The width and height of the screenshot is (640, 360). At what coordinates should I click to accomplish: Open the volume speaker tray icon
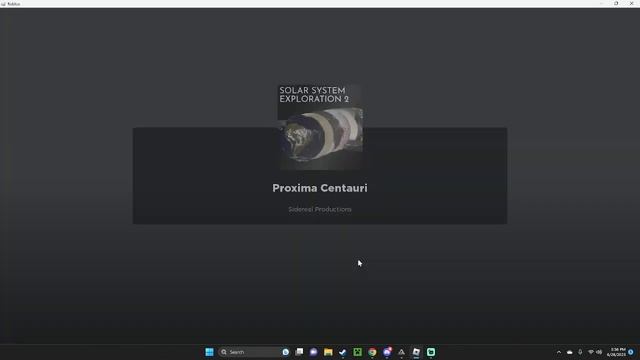click(599, 352)
